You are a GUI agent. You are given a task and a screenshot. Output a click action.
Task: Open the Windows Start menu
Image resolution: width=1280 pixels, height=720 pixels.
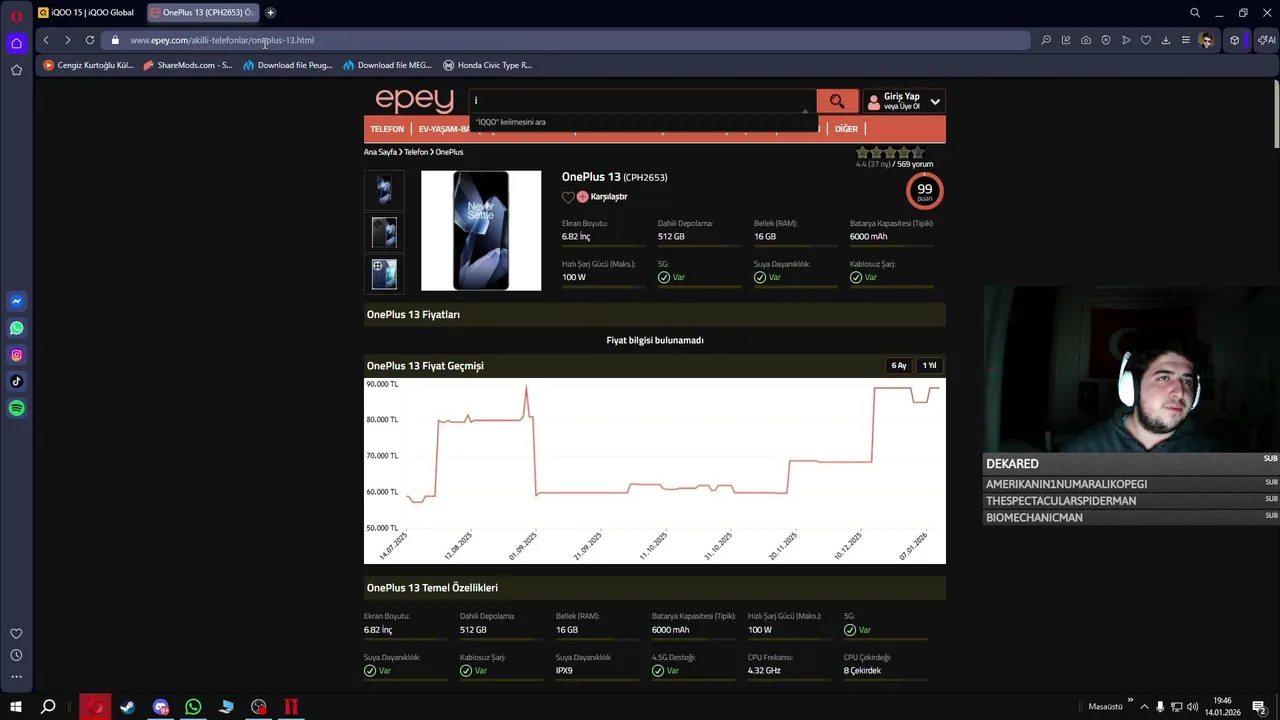(16, 707)
